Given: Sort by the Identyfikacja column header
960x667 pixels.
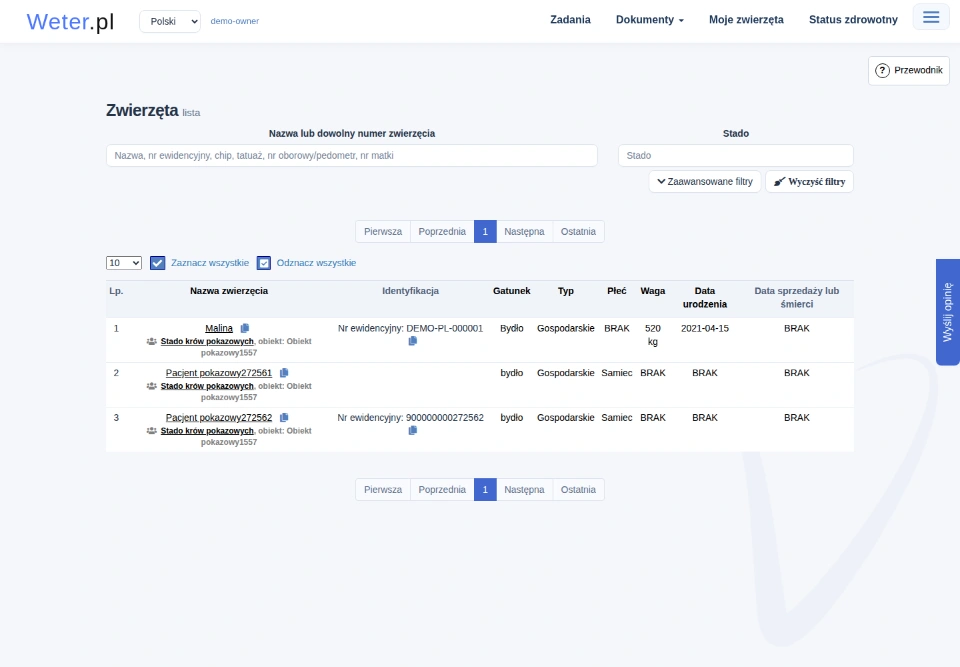Looking at the screenshot, I should pyautogui.click(x=410, y=291).
